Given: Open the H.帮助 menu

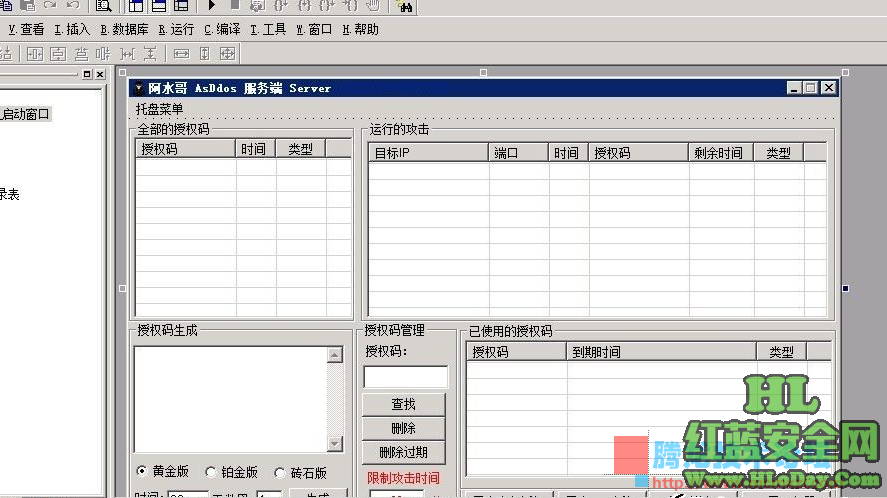Looking at the screenshot, I should (x=360, y=29).
